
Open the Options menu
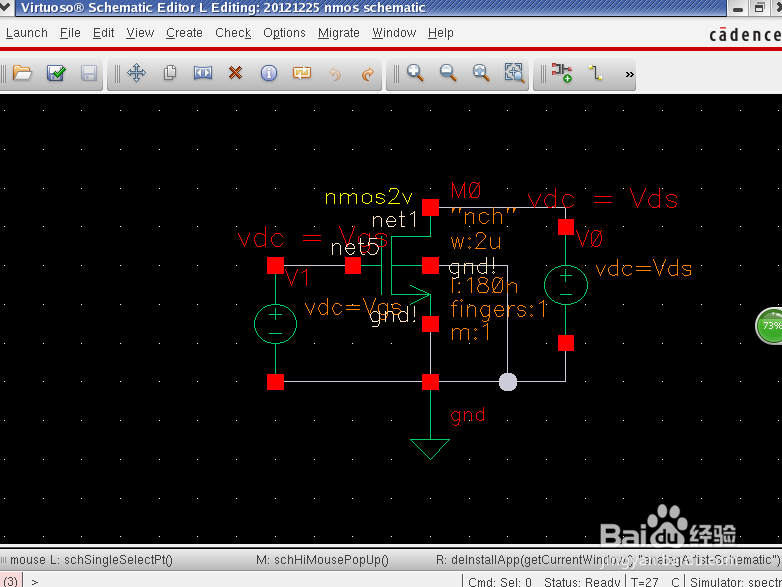point(284,33)
